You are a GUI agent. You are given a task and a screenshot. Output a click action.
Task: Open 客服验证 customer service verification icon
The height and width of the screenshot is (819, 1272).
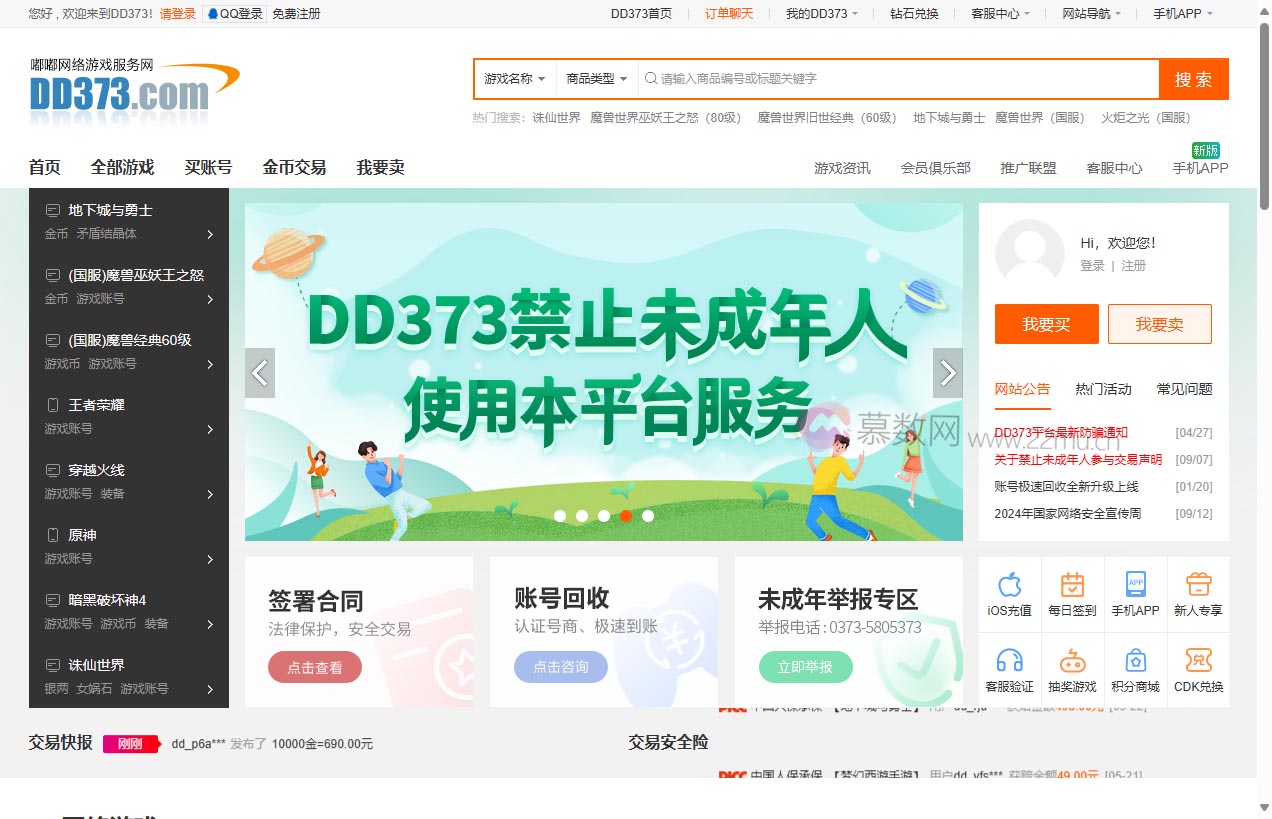pyautogui.click(x=1009, y=666)
